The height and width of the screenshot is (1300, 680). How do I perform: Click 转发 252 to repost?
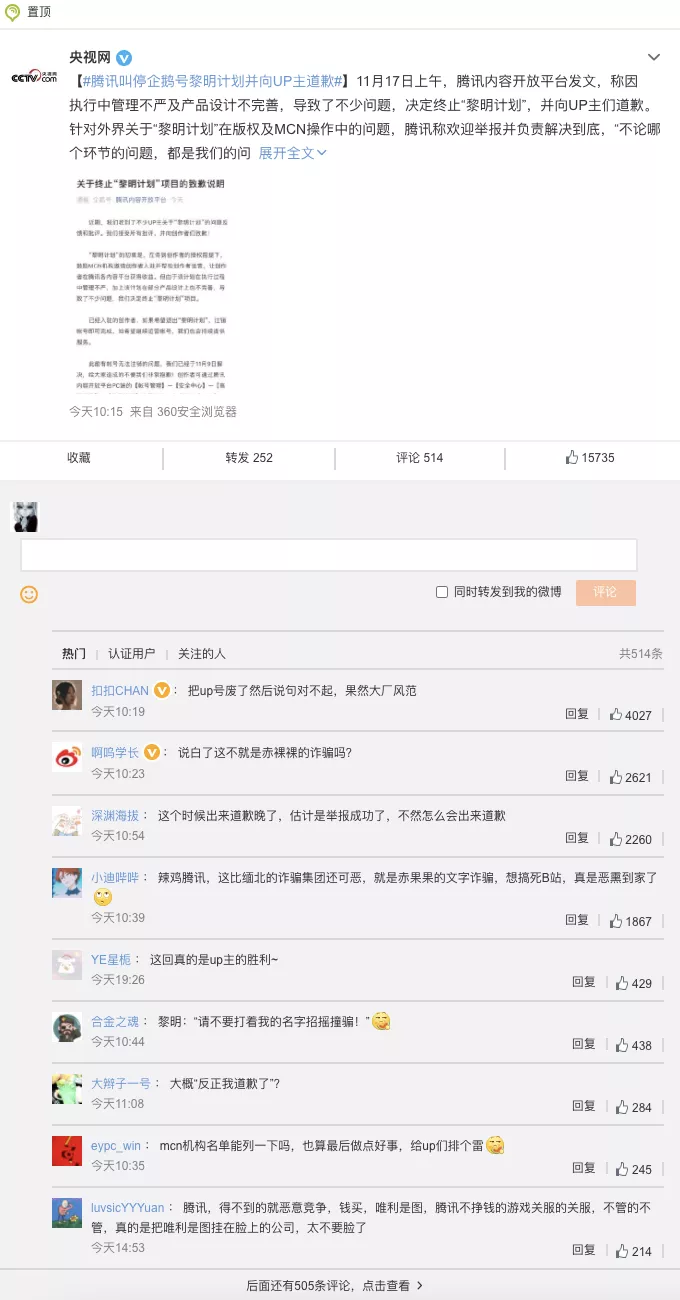pyautogui.click(x=249, y=458)
